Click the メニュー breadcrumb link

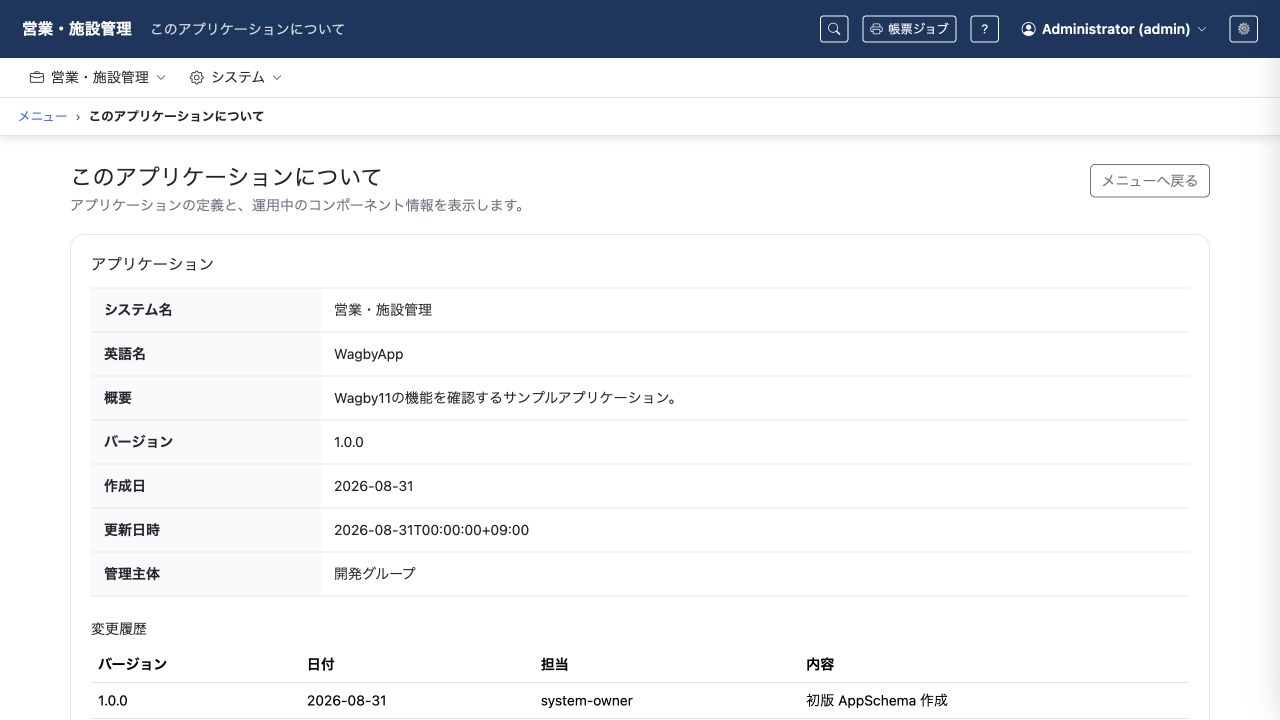coord(42,116)
